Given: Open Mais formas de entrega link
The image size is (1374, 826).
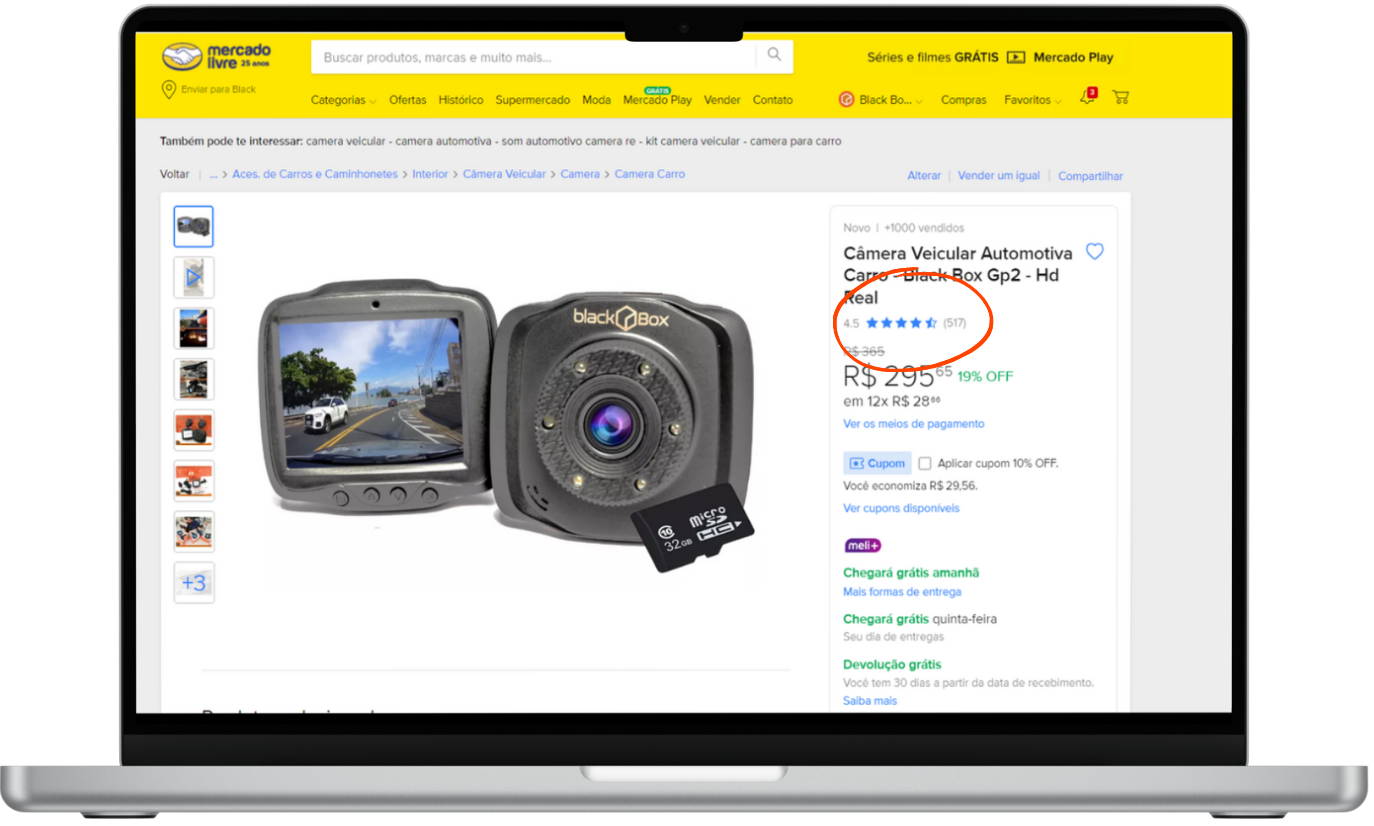Looking at the screenshot, I should [902, 592].
